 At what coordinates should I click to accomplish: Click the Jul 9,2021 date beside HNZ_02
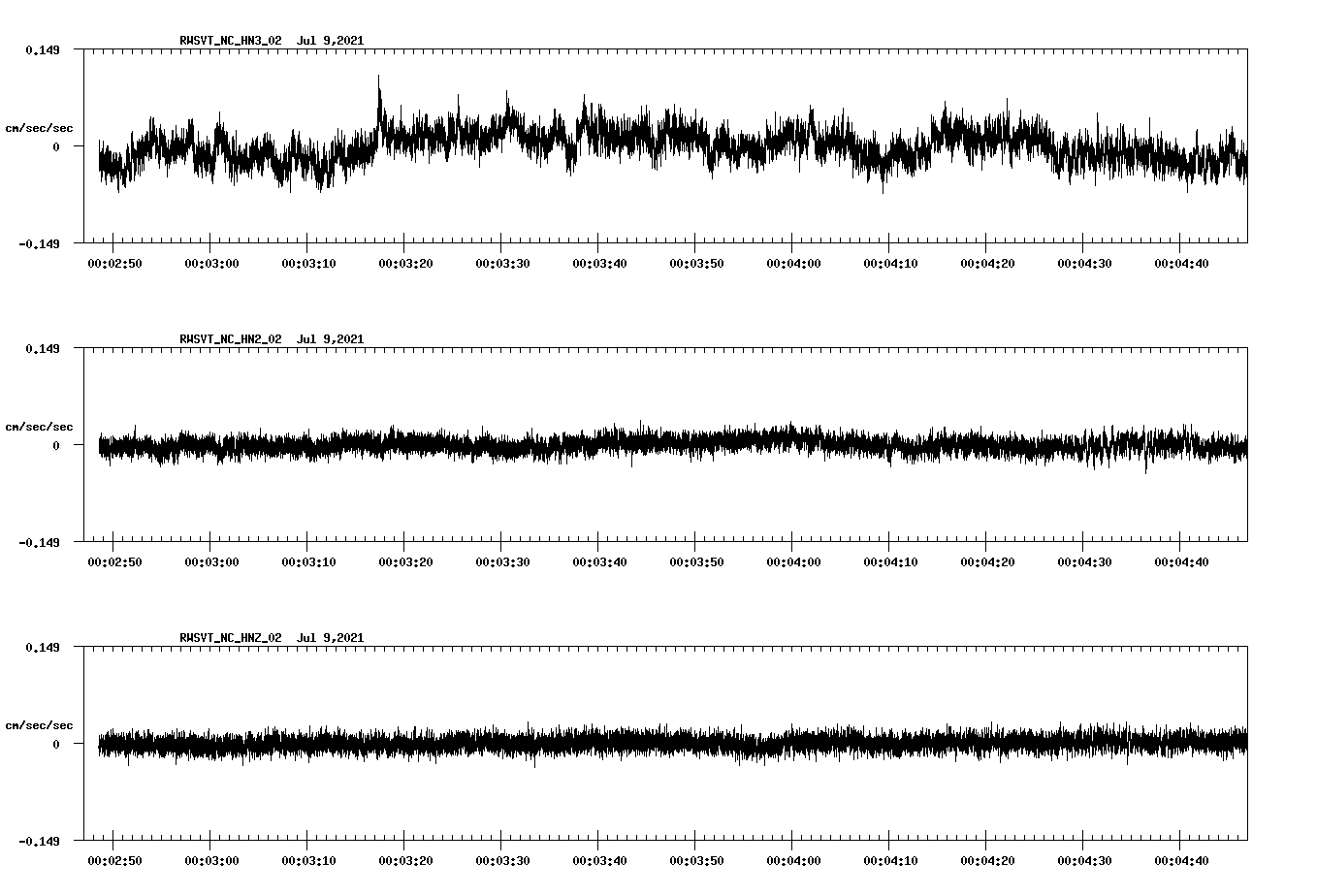point(331,638)
